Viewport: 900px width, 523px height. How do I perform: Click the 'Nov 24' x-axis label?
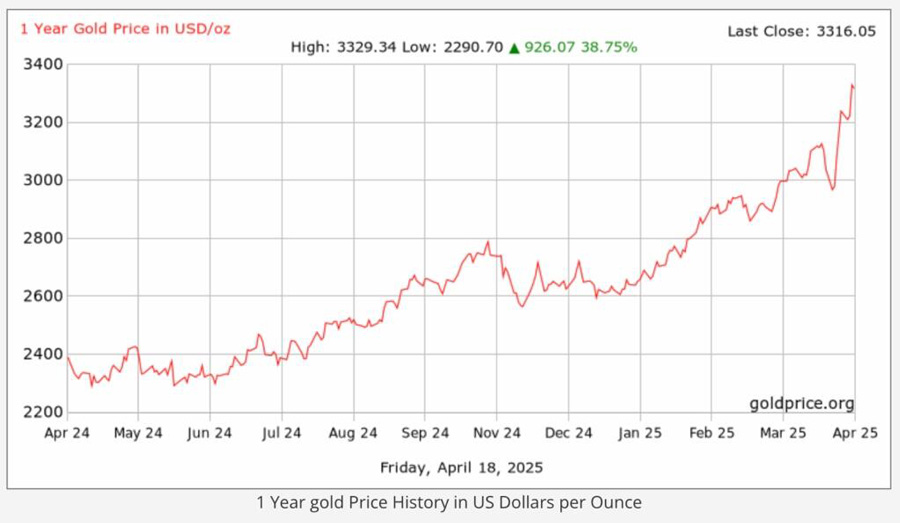(x=497, y=433)
